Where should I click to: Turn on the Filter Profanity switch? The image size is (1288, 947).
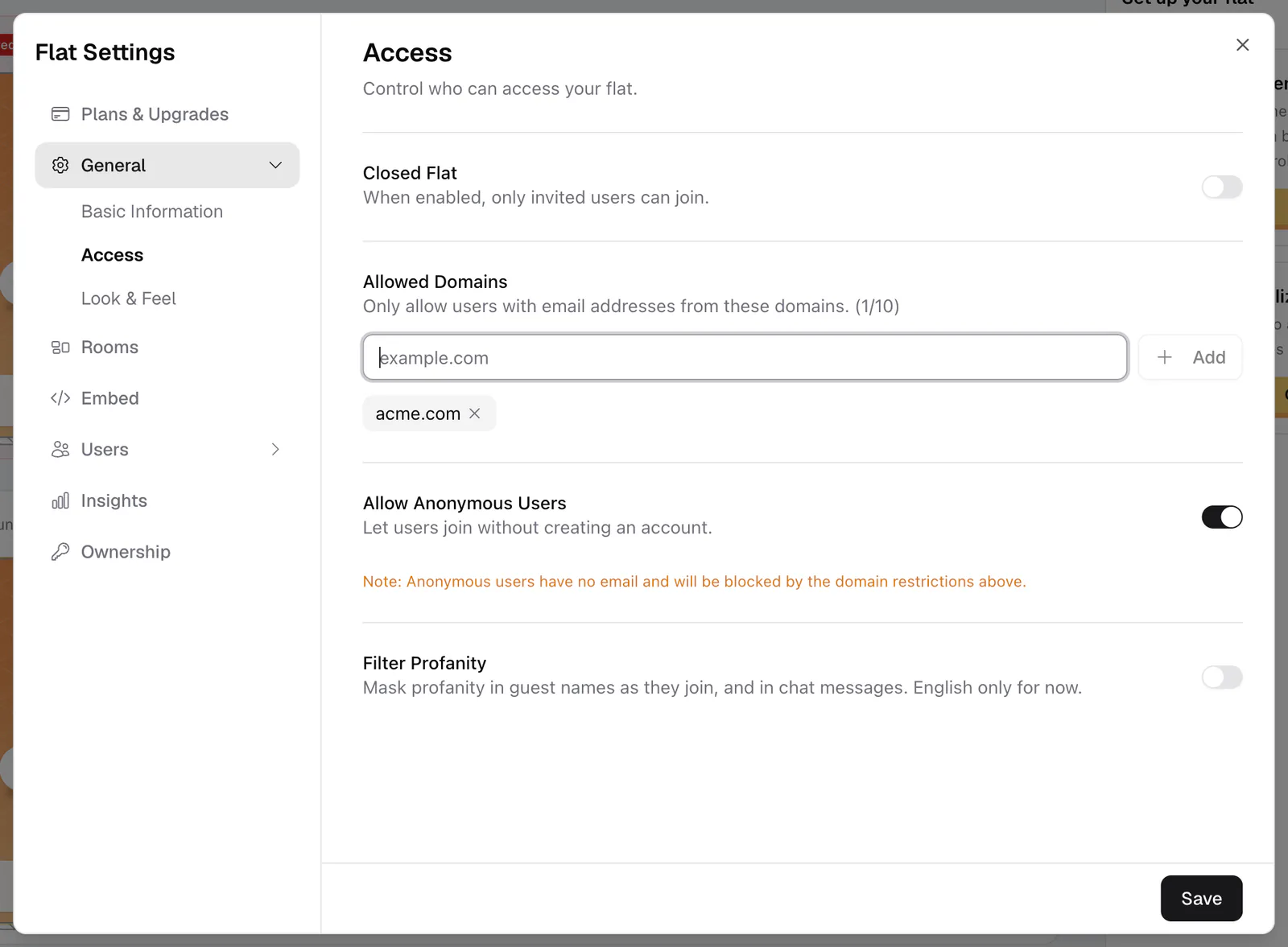pos(1222,677)
